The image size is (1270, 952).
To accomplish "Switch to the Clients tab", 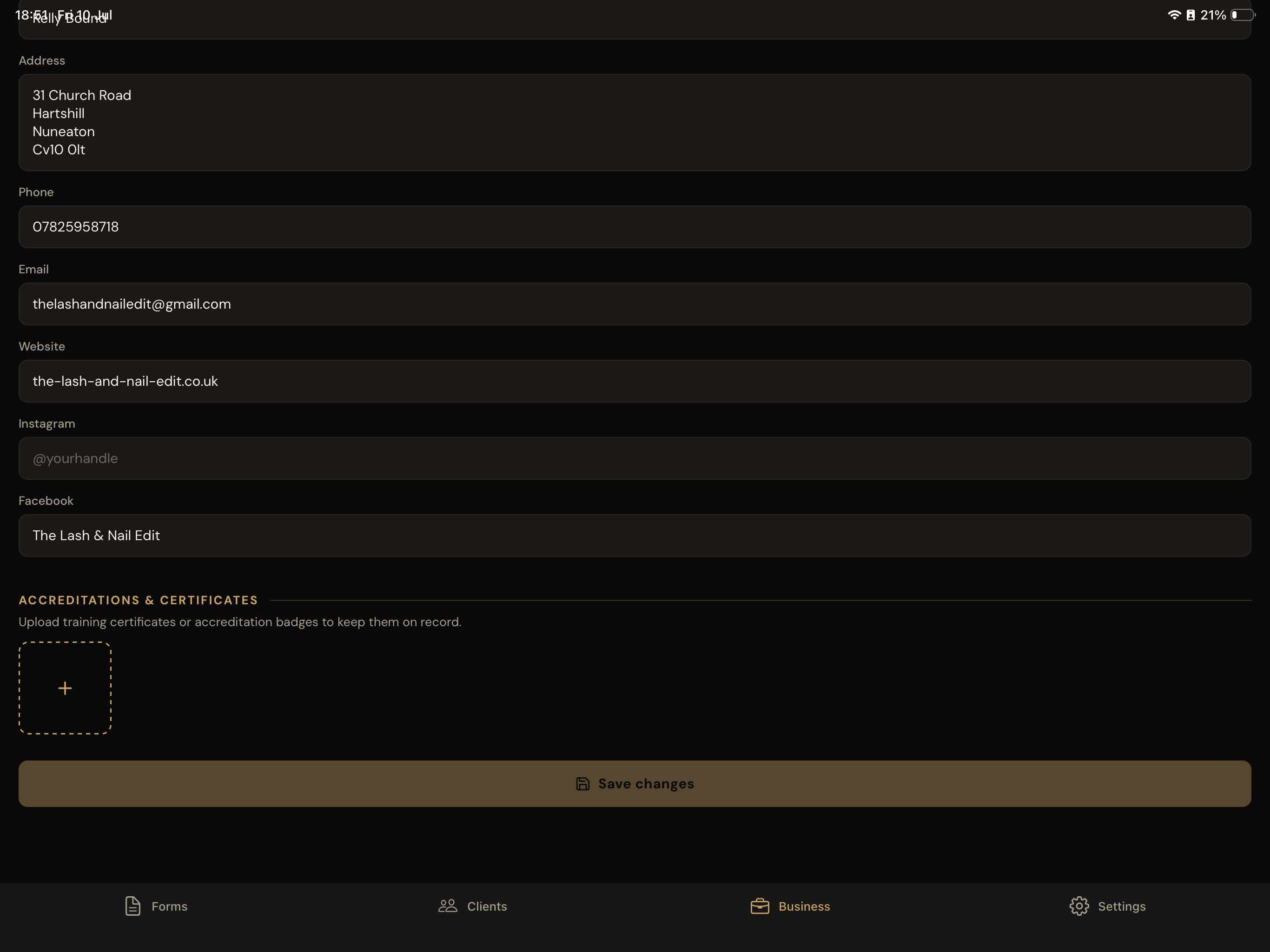I will point(472,906).
